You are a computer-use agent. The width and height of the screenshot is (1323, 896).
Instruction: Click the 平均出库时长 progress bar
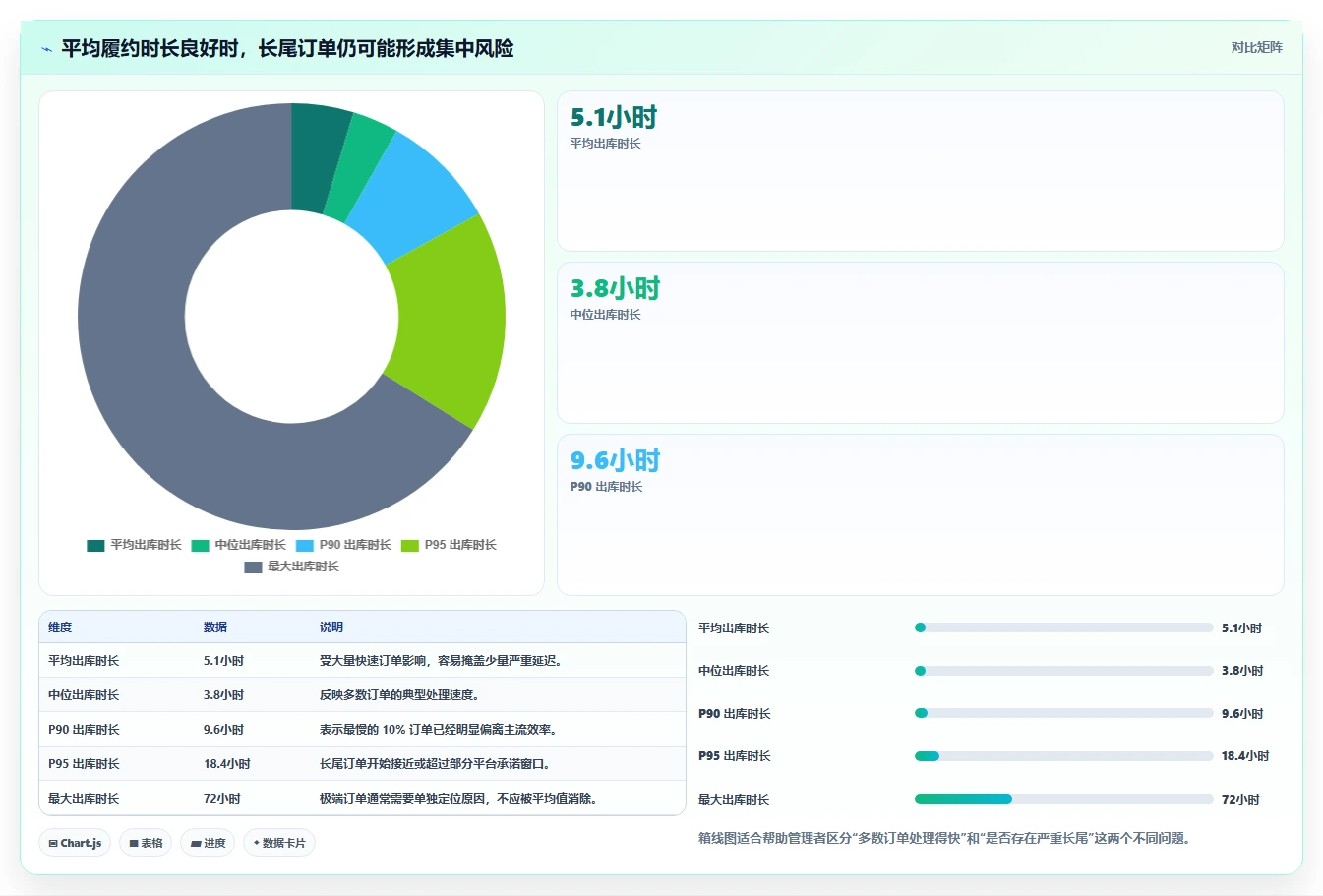pos(1063,627)
